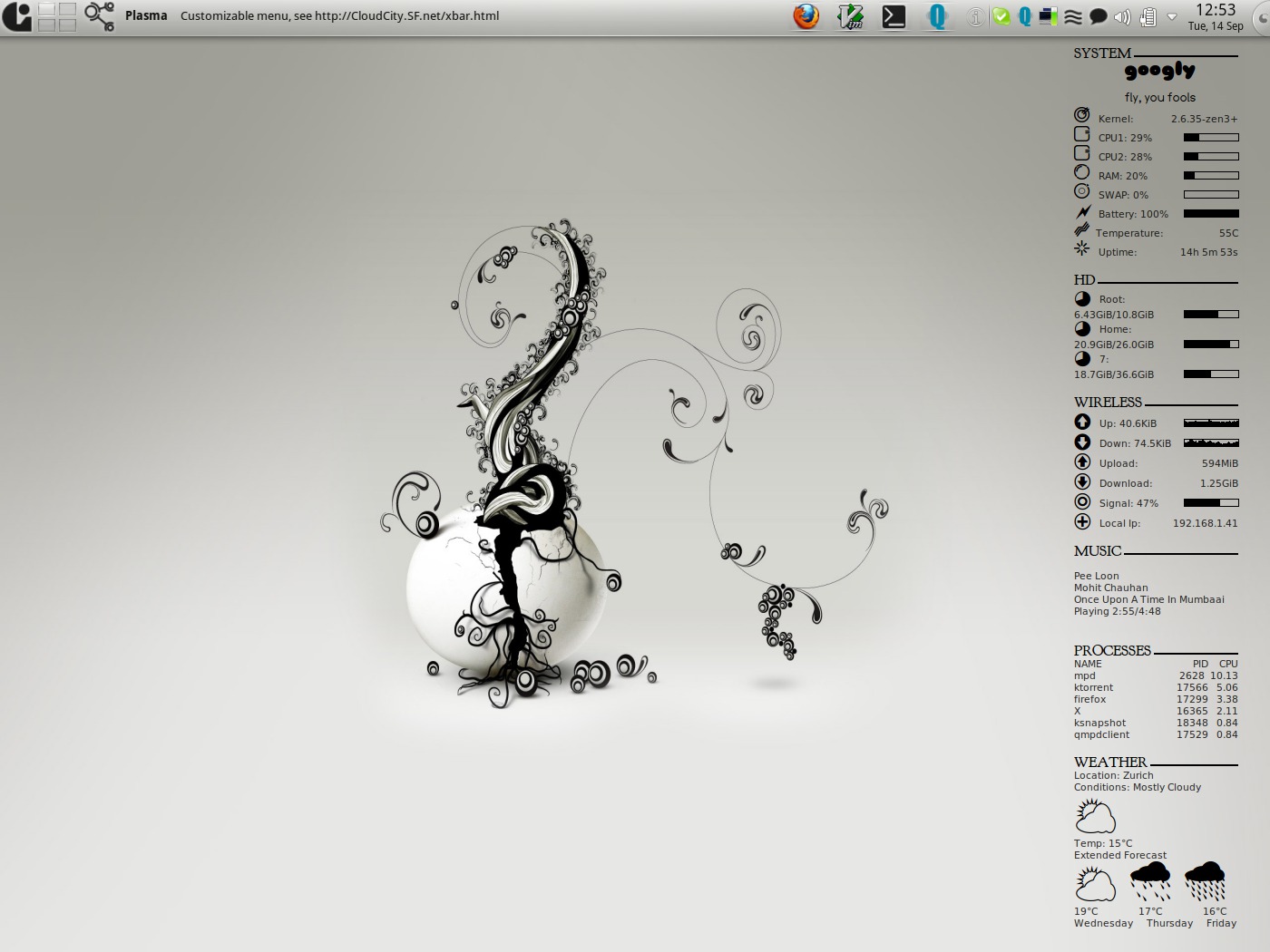Viewport: 1270px width, 952px height.
Task: Click Thursday's rain forecast icon
Action: click(1150, 882)
